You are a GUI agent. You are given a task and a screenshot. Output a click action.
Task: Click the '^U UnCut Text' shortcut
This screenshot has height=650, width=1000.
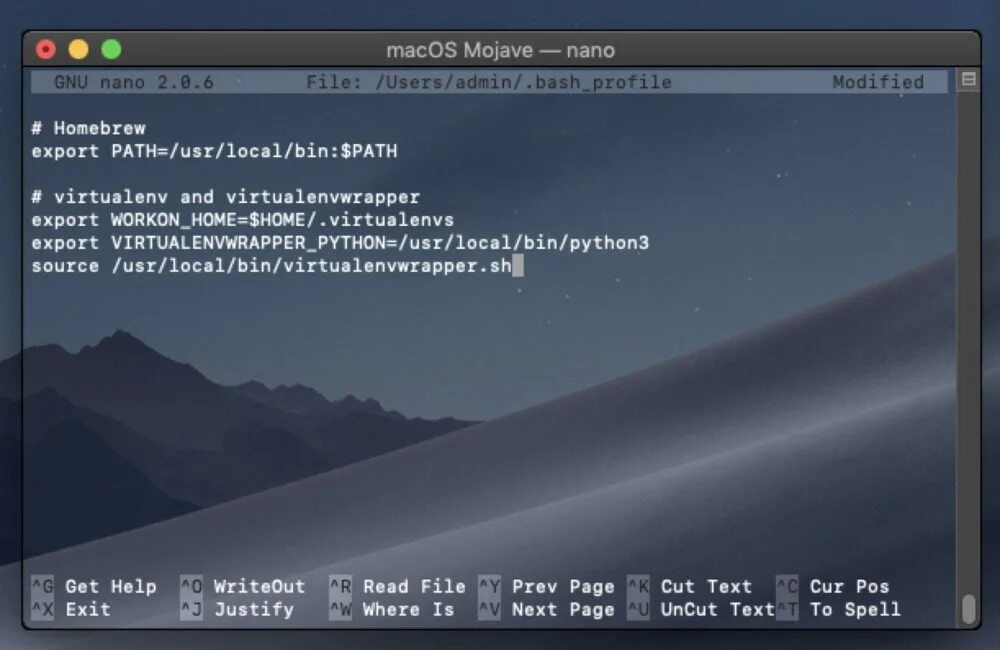[701, 609]
